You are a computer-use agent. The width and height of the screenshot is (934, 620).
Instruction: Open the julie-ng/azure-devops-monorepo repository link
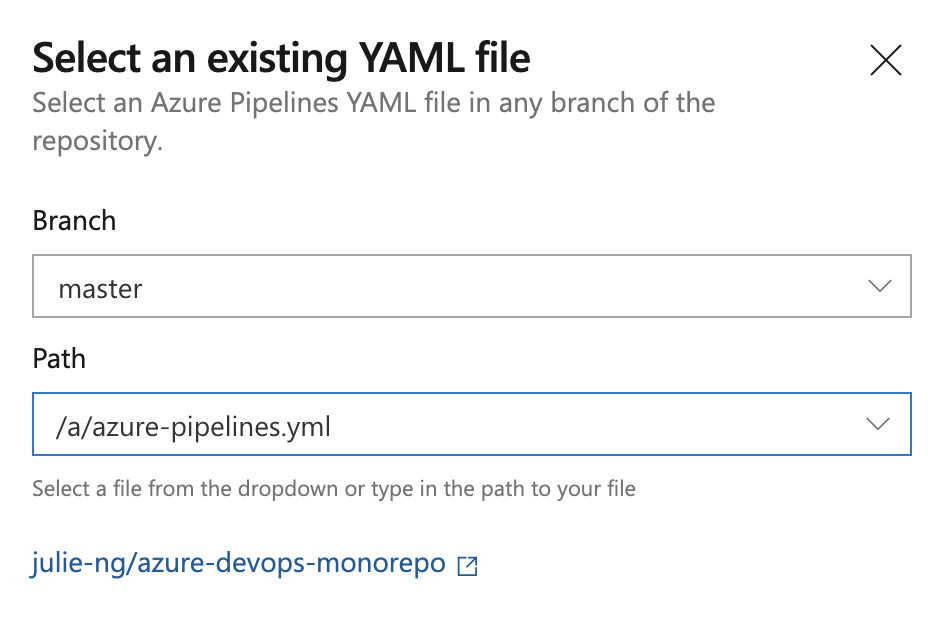click(x=239, y=563)
